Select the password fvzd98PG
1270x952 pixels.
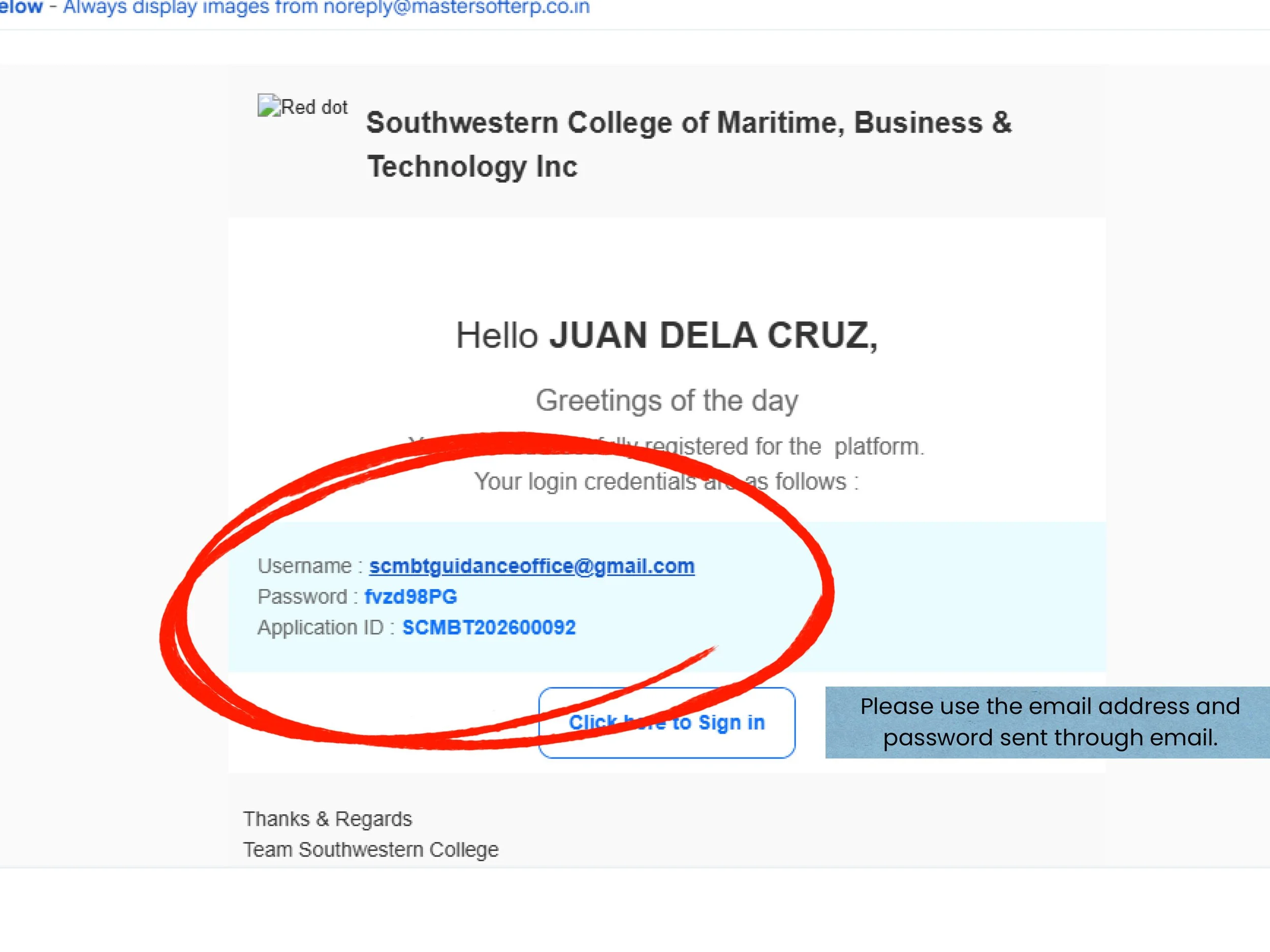411,596
